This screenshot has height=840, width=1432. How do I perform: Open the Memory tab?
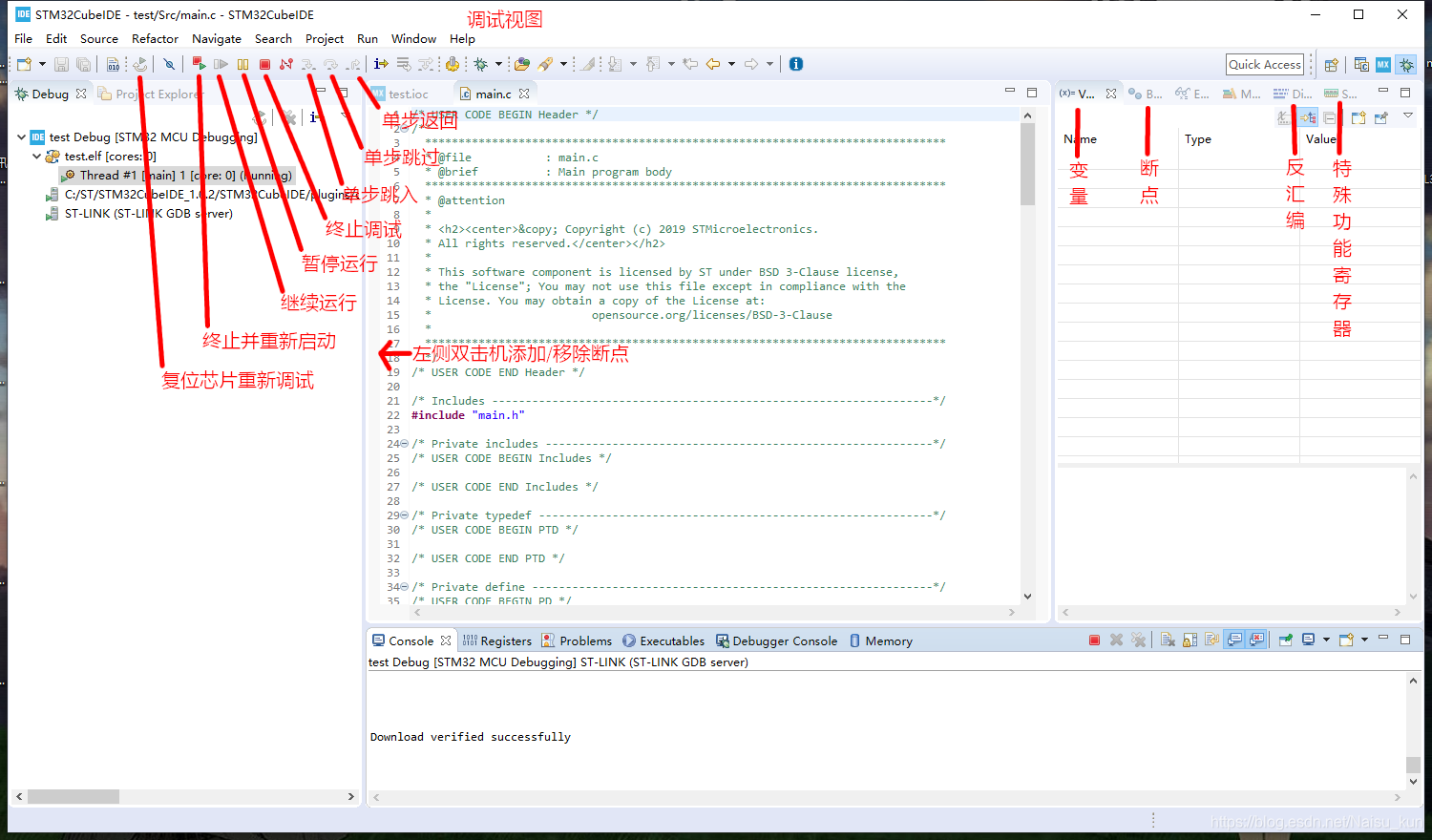(x=881, y=641)
